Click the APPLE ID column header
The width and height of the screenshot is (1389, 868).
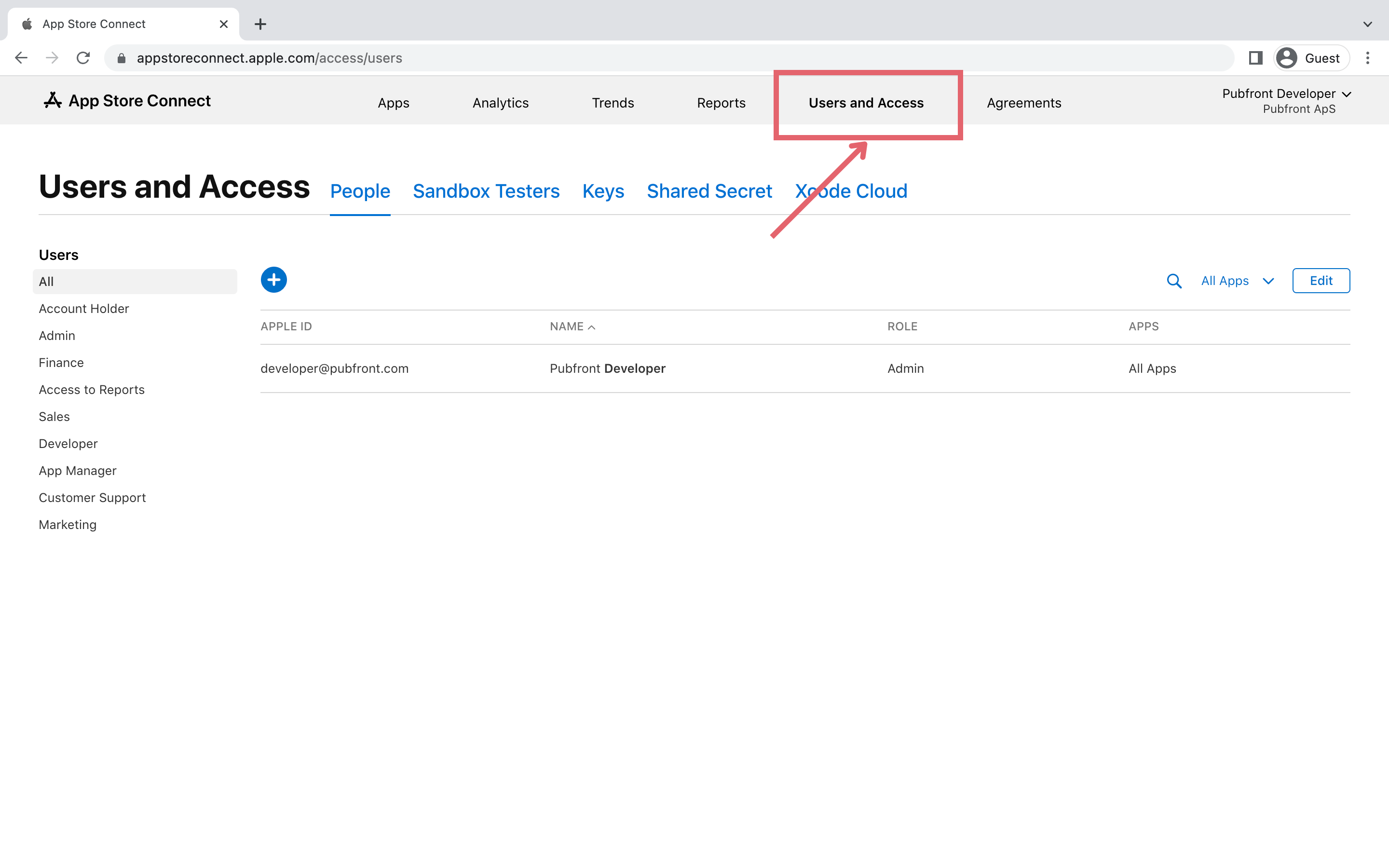(286, 326)
